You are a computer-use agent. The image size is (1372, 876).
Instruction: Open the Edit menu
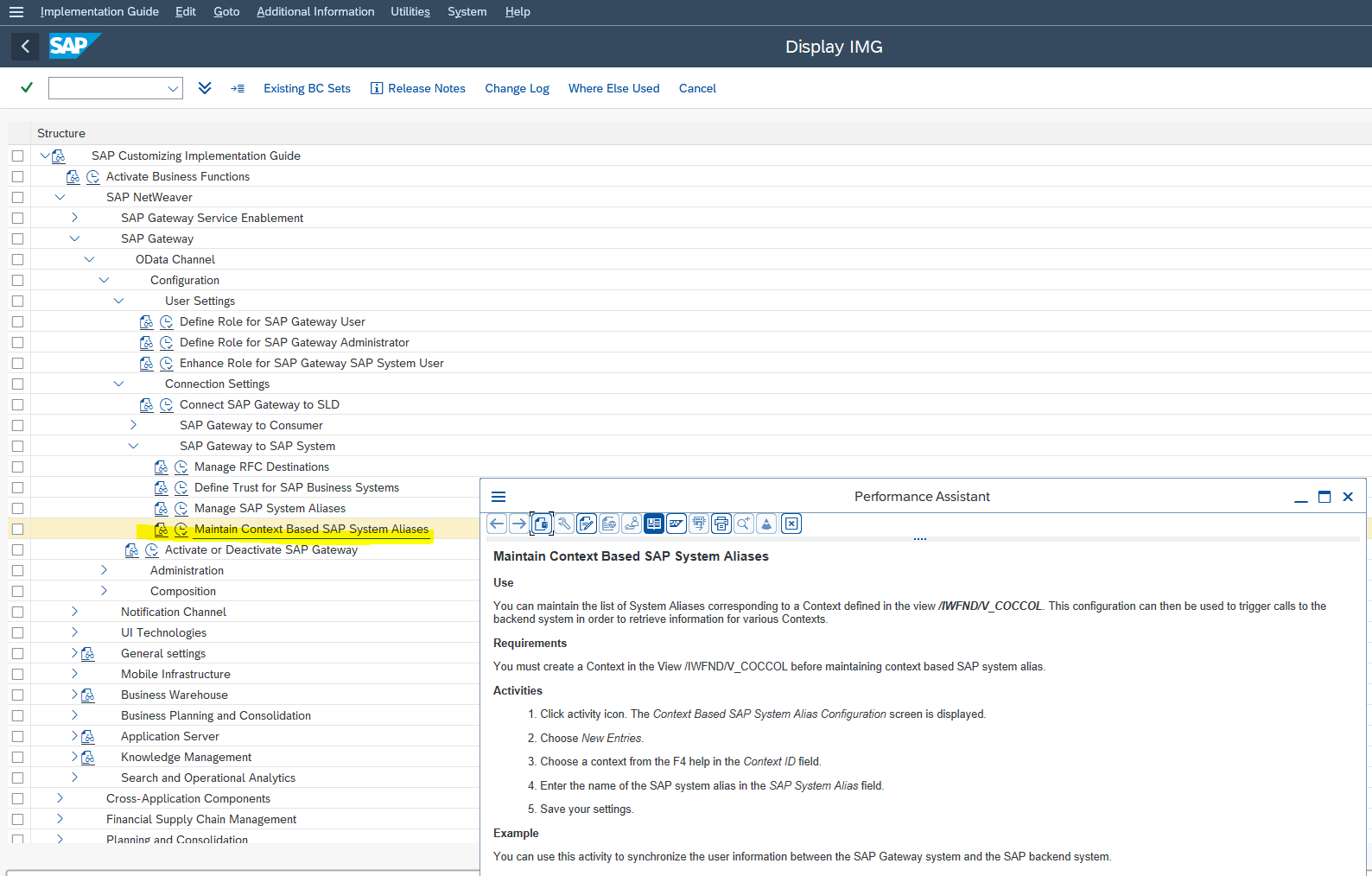tap(186, 12)
